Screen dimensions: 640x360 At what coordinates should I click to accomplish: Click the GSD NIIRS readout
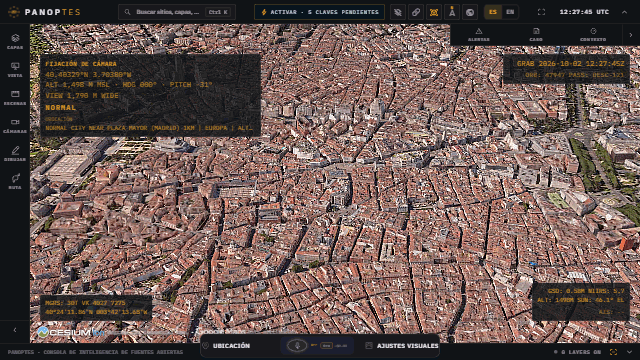pos(586,291)
